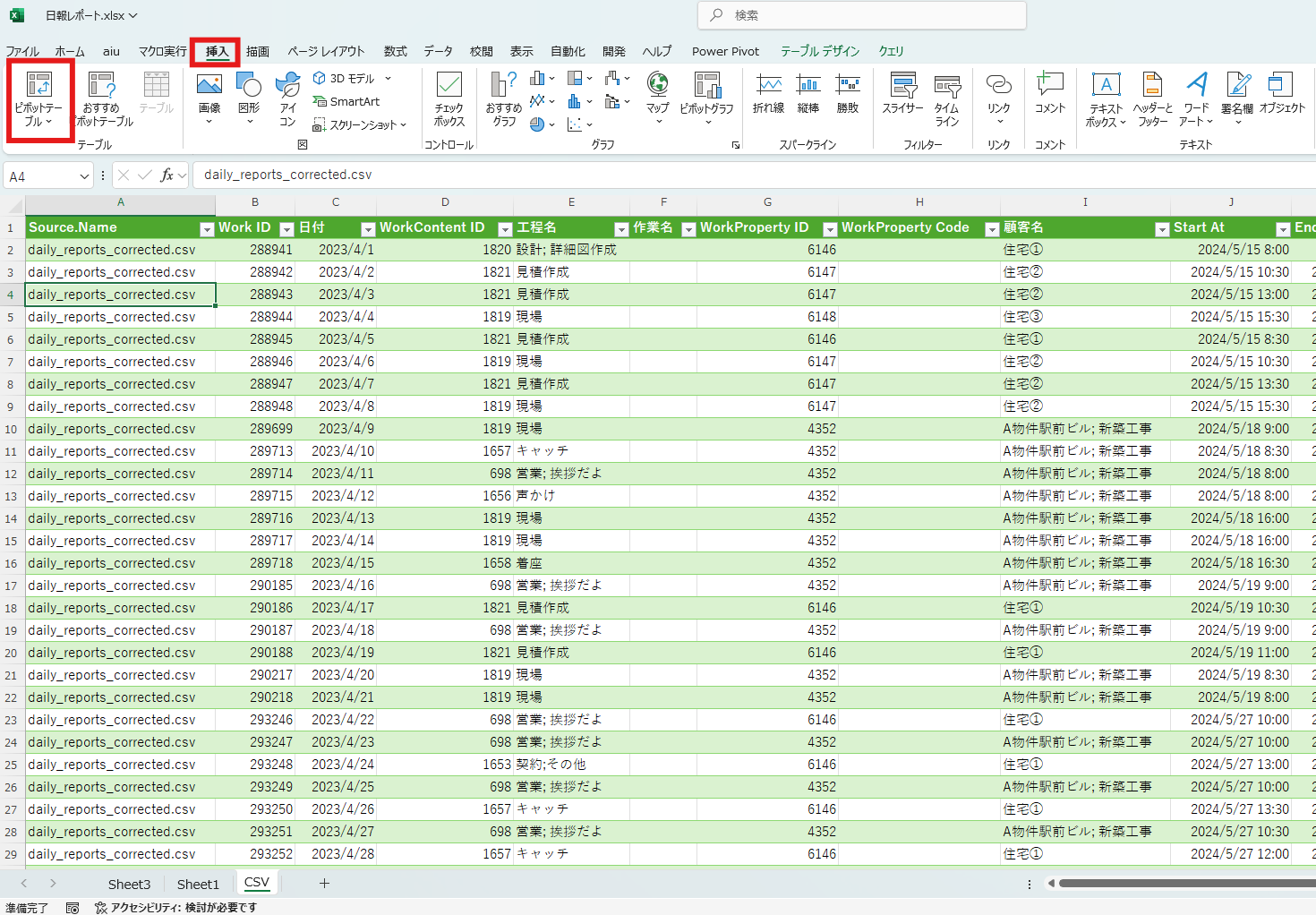Click previous sheet navigation arrow
Viewport: 1316px width, 915px height.
point(24,883)
